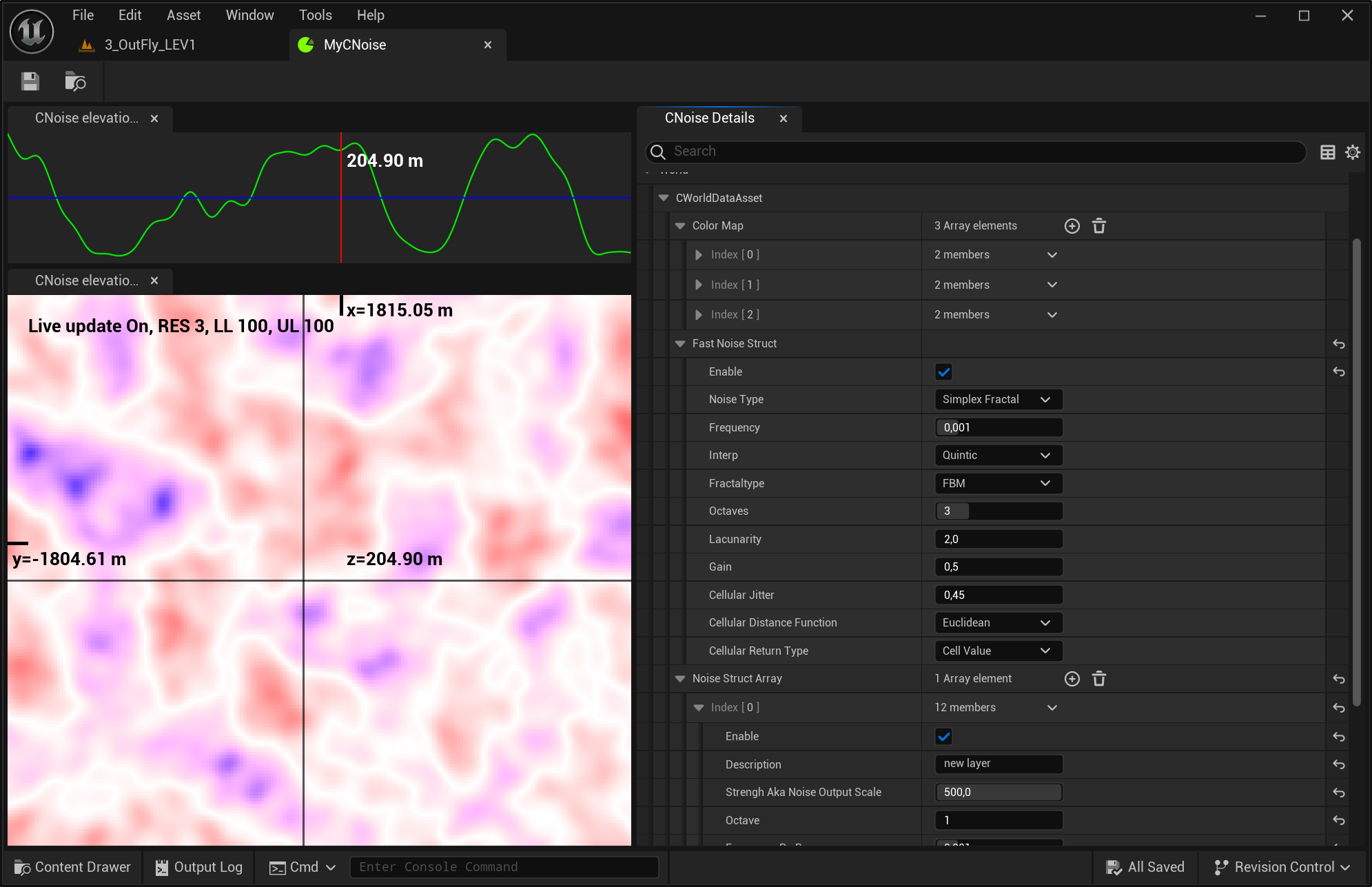Reset Strengh Aka Noise Output Scale to default

pos(1339,793)
